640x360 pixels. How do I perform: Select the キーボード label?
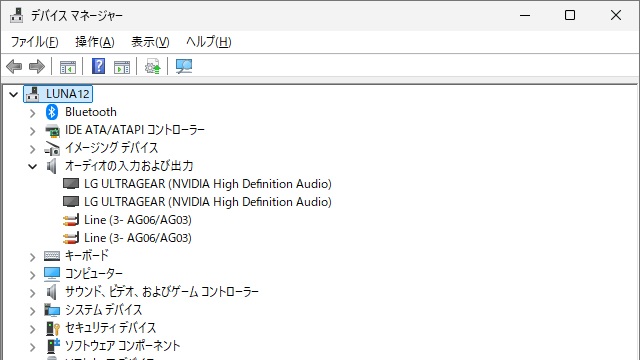(x=87, y=256)
